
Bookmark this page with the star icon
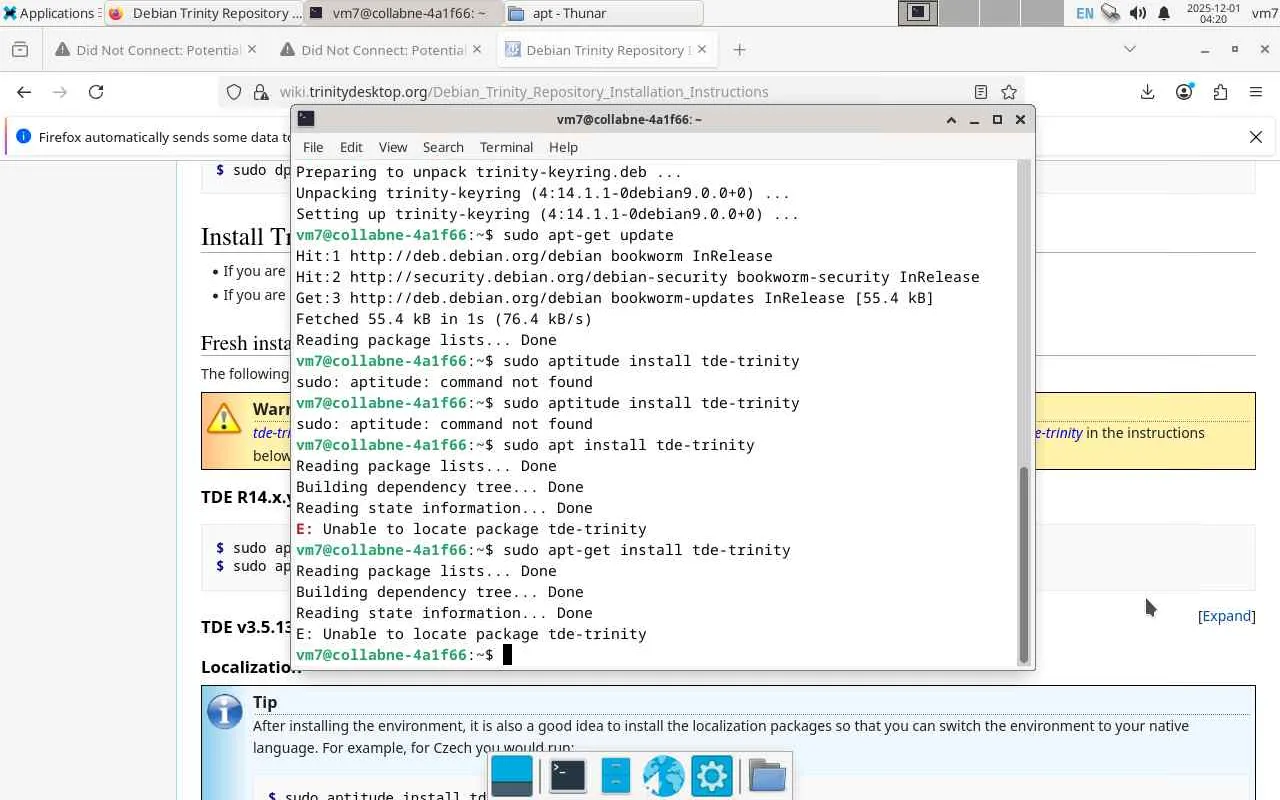1009,92
